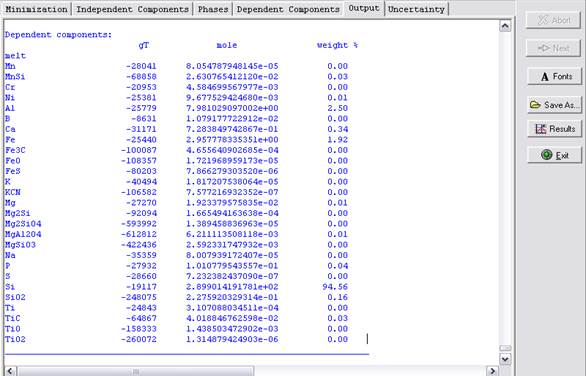
Task: Click the gT value -158333 for TiO
Action: 139,329
